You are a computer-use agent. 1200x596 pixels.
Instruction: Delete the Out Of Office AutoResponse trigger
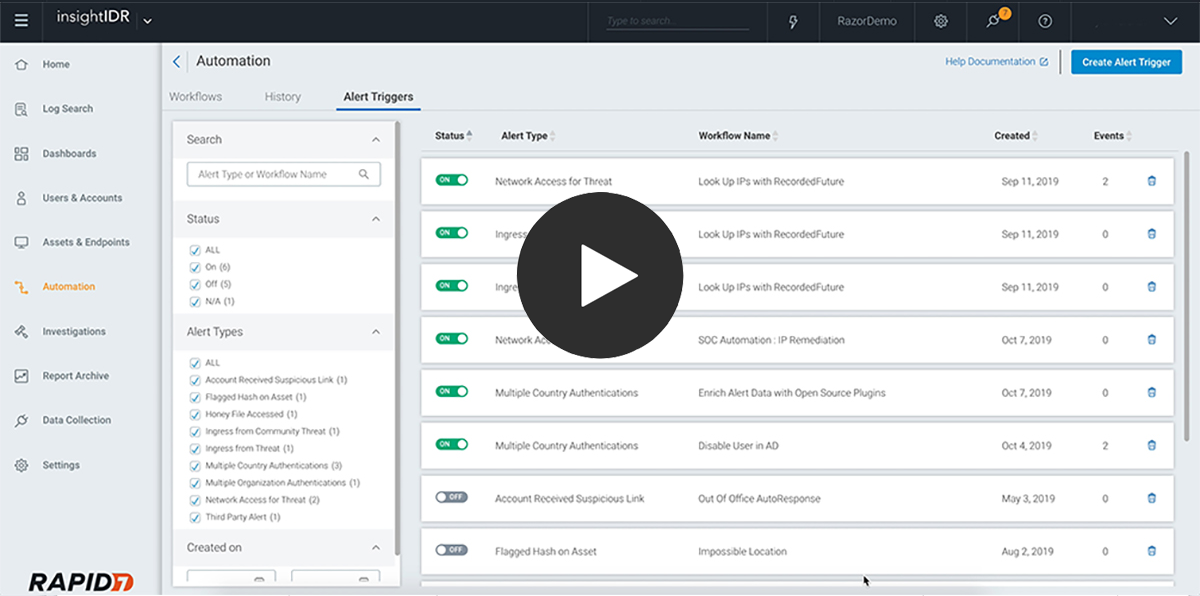[x=1151, y=498]
